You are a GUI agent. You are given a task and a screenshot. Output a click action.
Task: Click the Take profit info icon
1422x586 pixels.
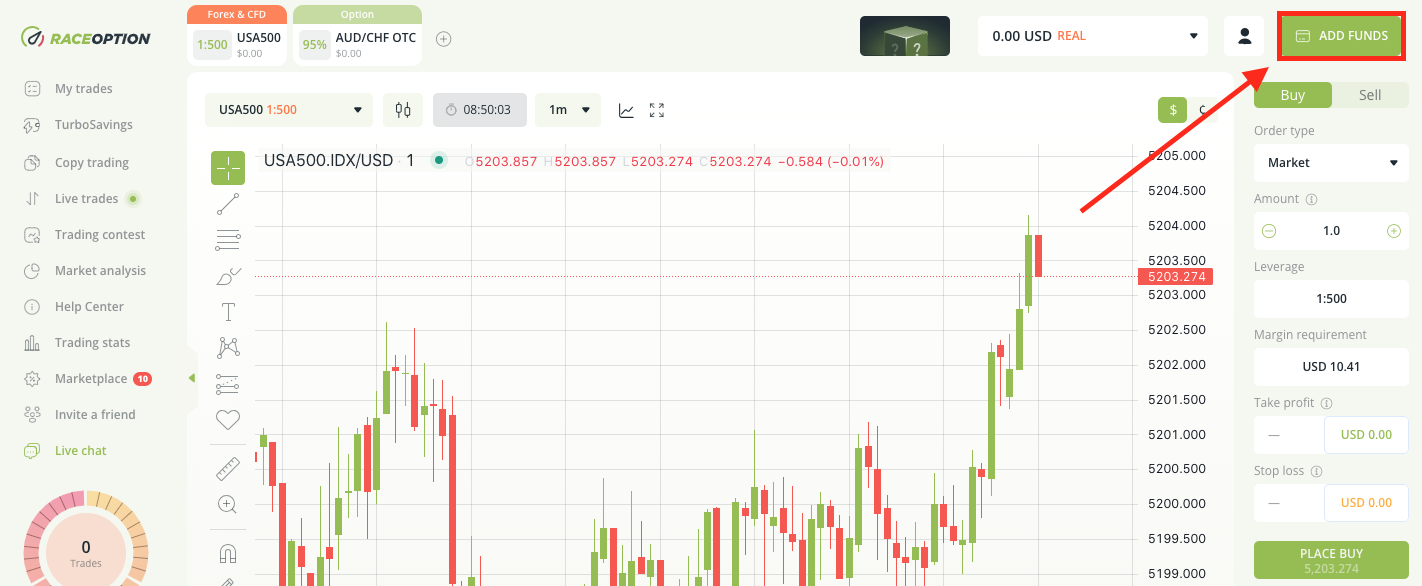[1327, 404]
